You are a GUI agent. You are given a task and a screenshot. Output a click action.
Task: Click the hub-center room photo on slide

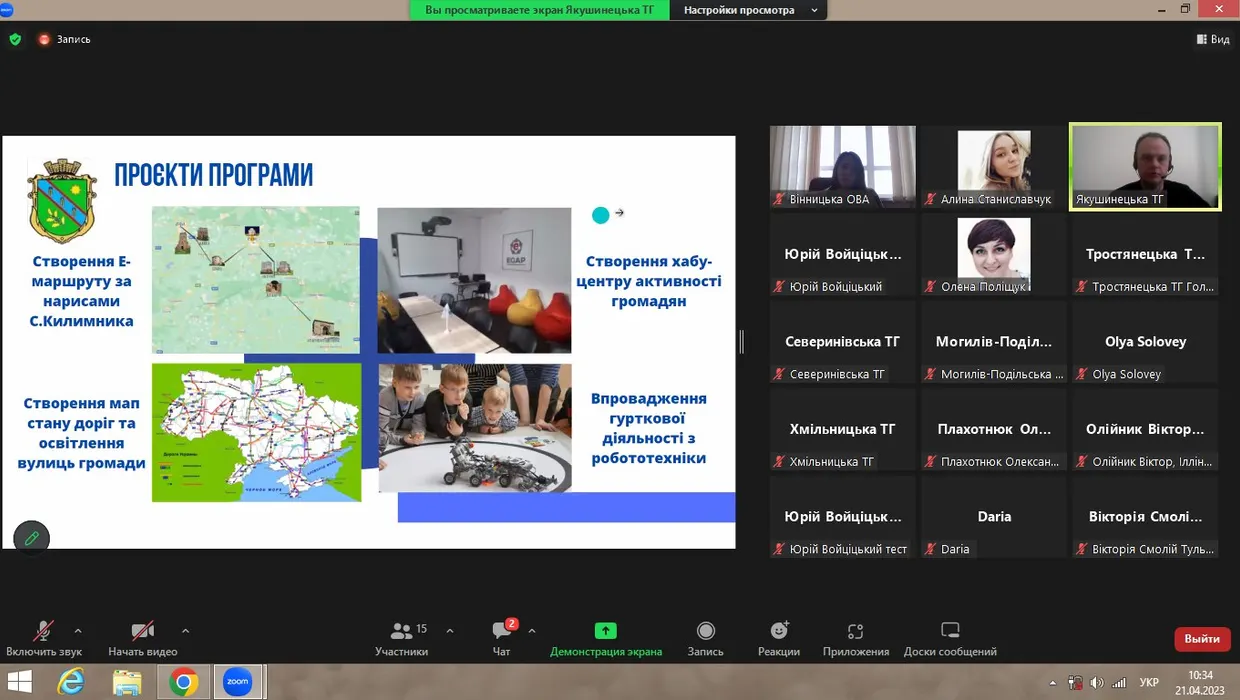[474, 280]
